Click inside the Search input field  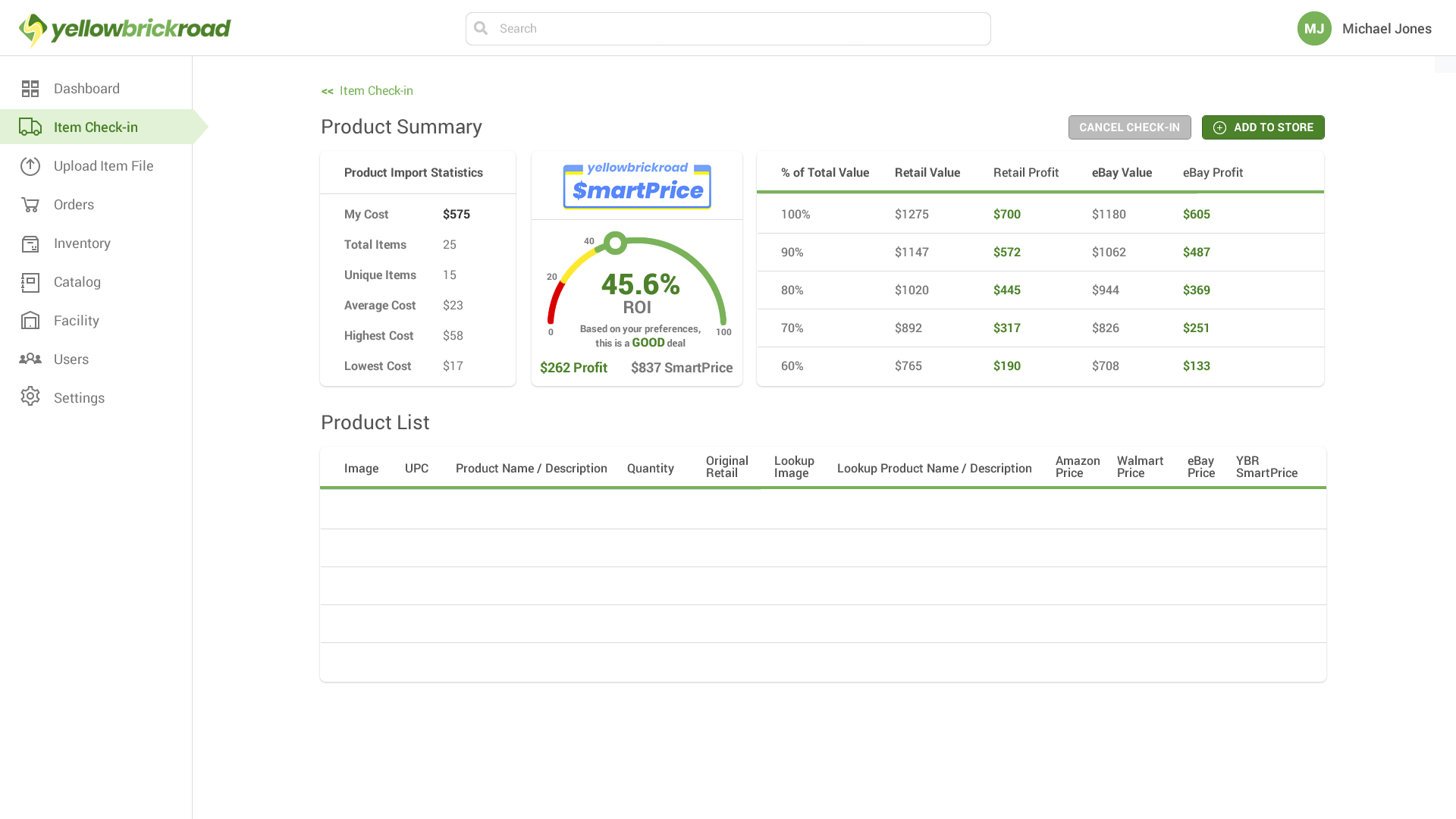coord(739,29)
